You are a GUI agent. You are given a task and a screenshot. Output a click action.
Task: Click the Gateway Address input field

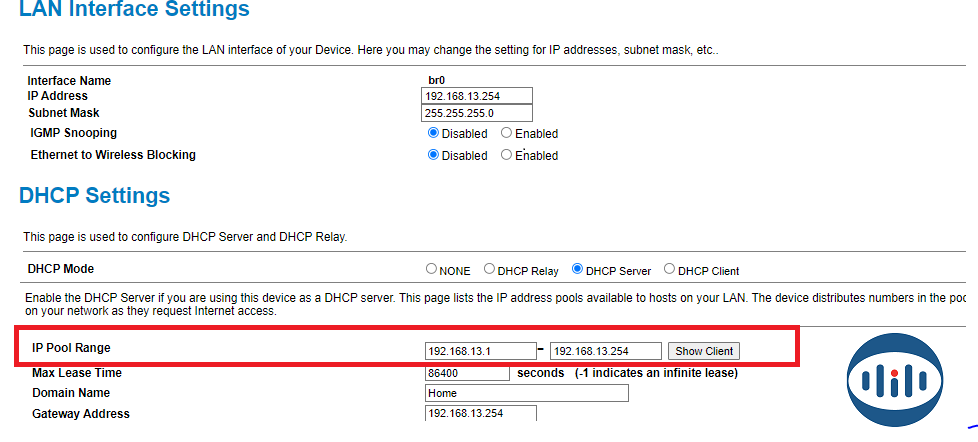(480, 413)
